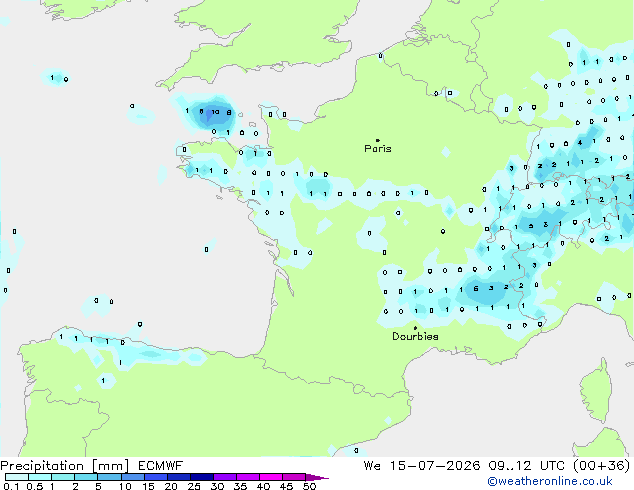The height and width of the screenshot is (490, 634).
Task: Click the Paris city label
Action: pyautogui.click(x=378, y=149)
